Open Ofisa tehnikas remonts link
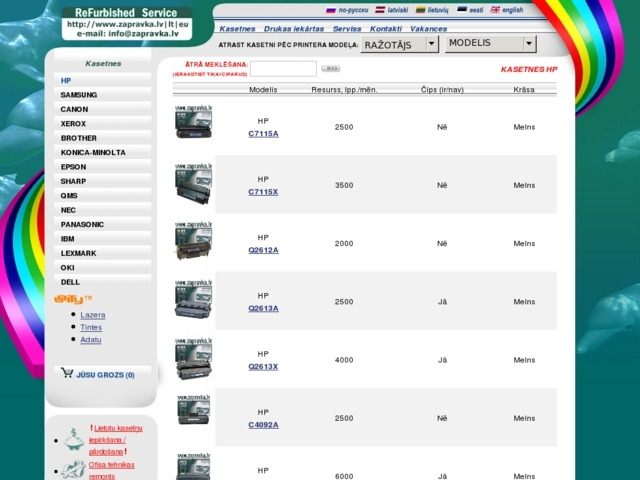Image resolution: width=640 pixels, height=480 pixels. [111, 470]
